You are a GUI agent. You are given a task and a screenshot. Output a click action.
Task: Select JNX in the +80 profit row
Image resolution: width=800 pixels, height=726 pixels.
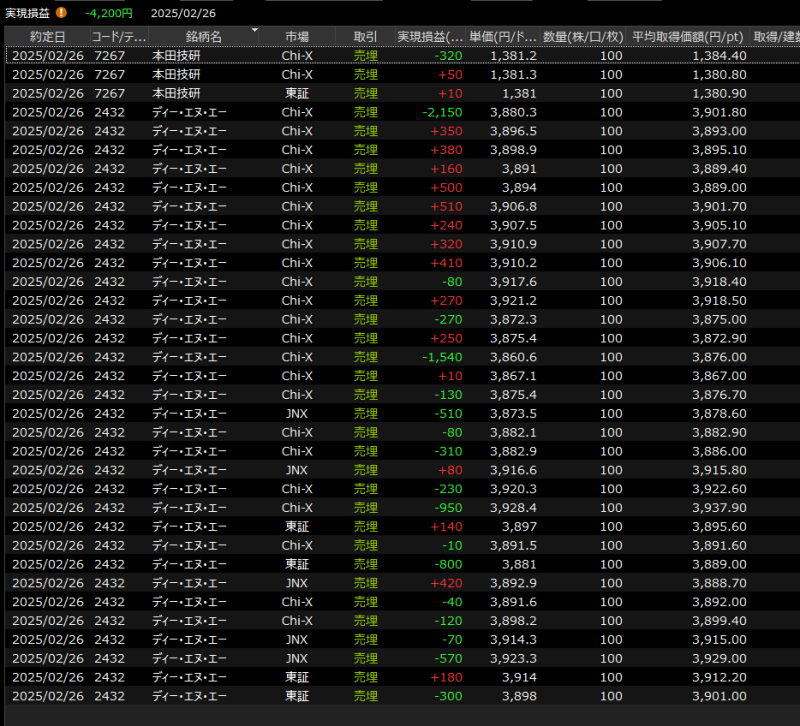pyautogui.click(x=296, y=470)
